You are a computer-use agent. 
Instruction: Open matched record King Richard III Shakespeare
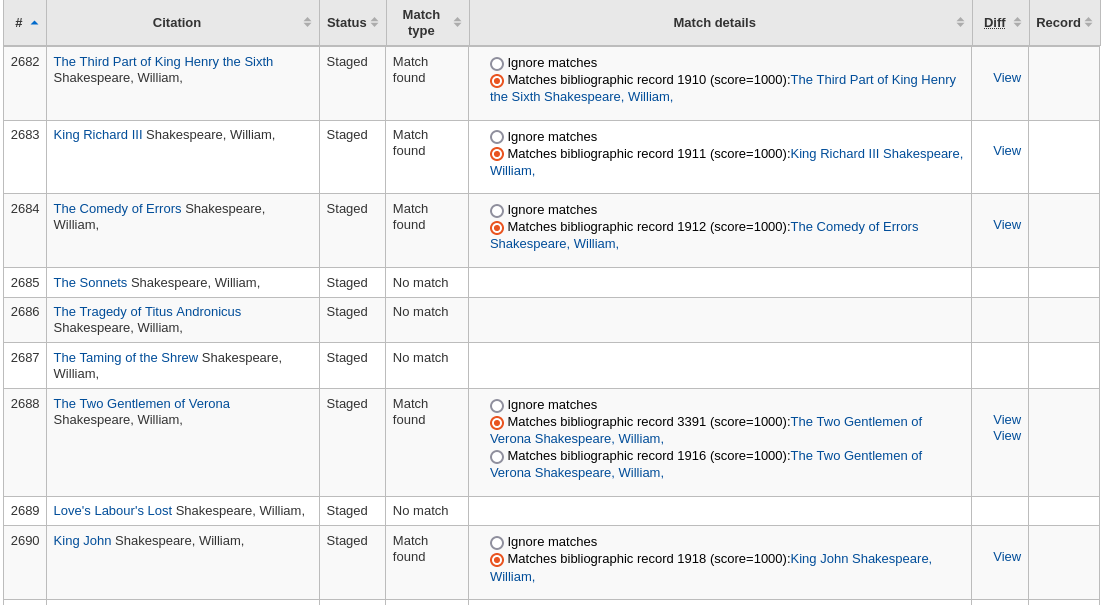coord(877,154)
